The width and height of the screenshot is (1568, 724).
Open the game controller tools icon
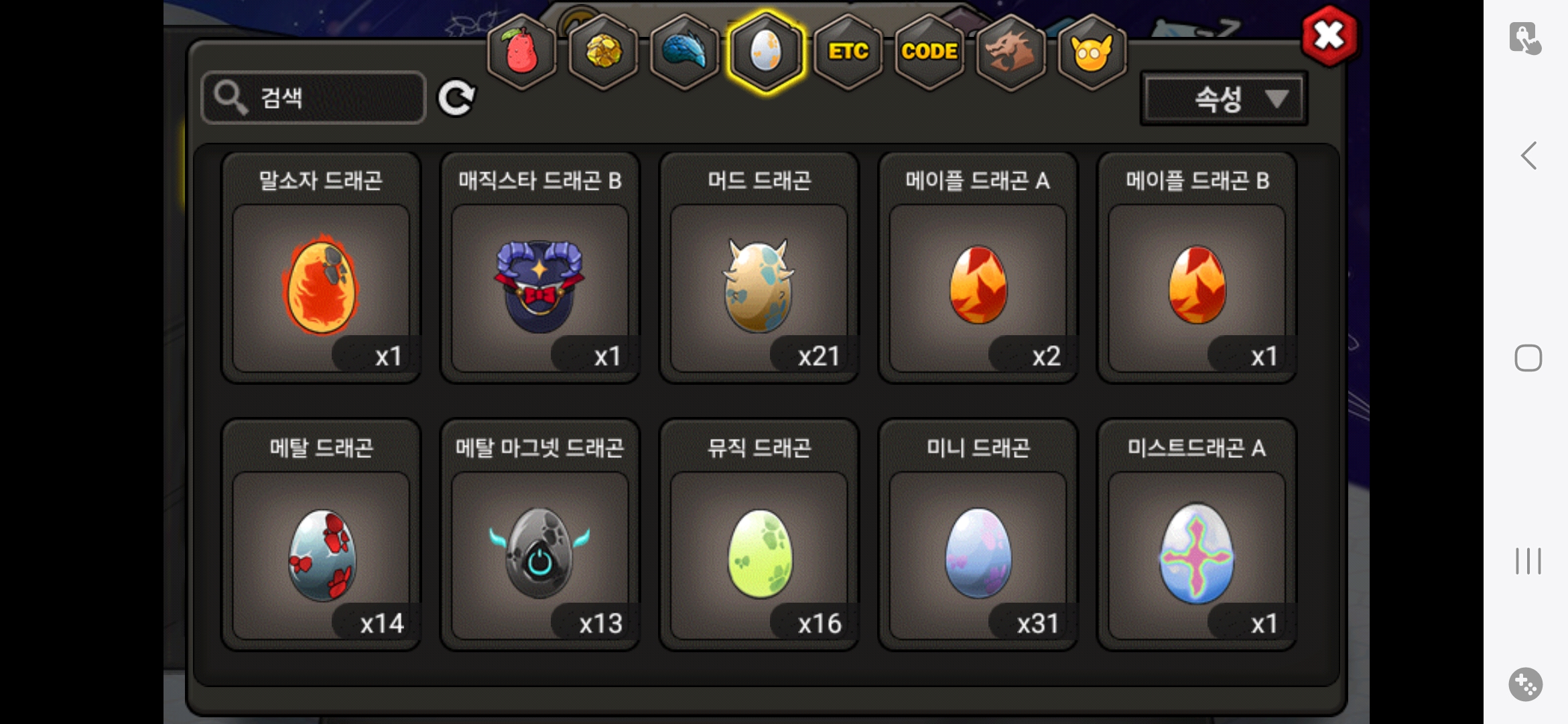tap(1526, 684)
